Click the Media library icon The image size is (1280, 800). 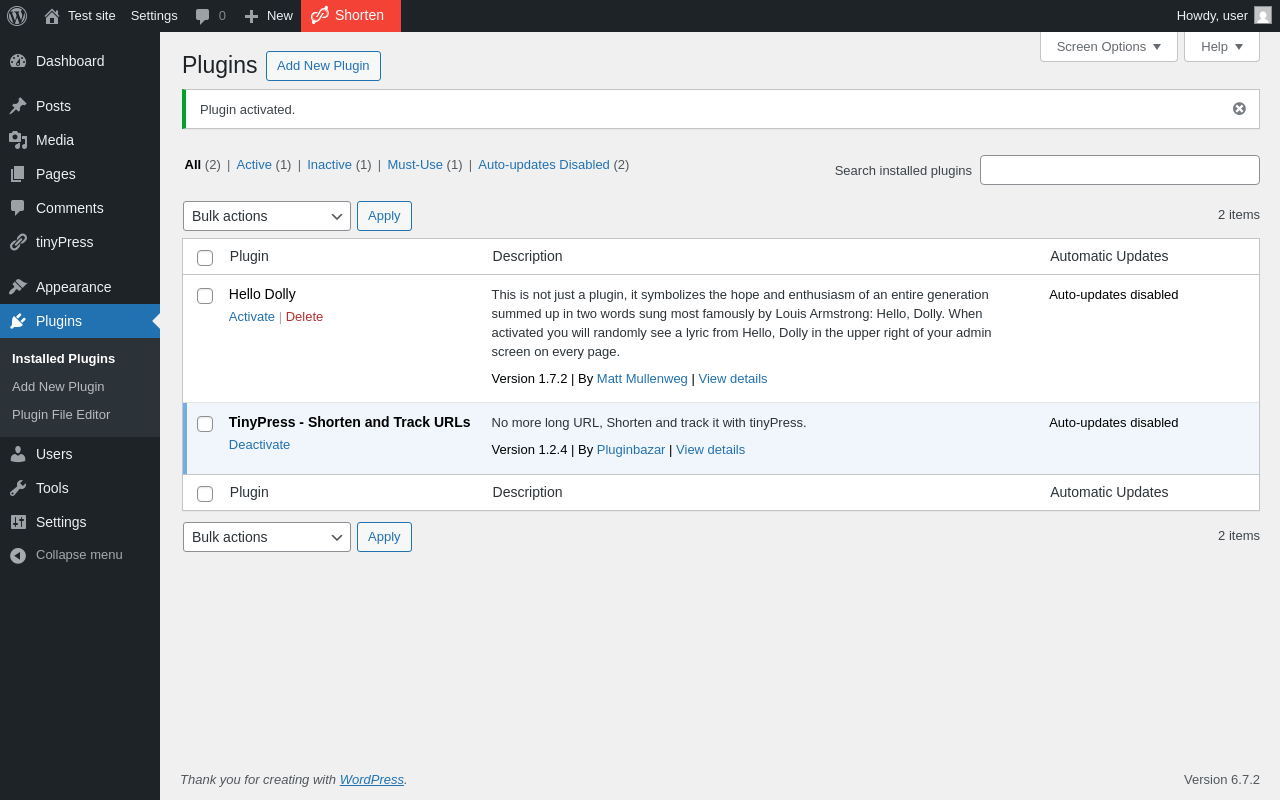coord(18,140)
